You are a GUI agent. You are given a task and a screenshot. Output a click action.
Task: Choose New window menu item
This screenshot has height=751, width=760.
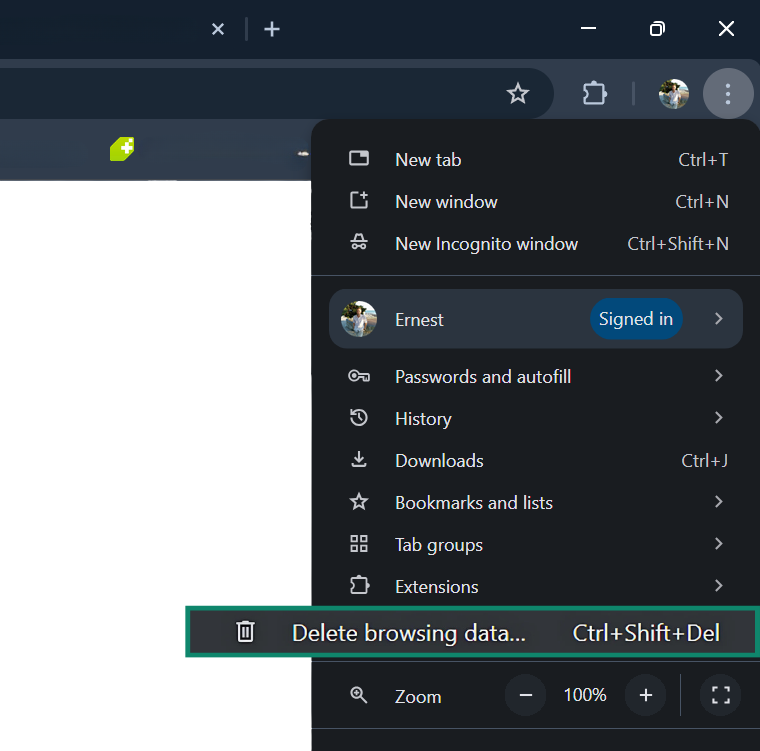pos(446,202)
